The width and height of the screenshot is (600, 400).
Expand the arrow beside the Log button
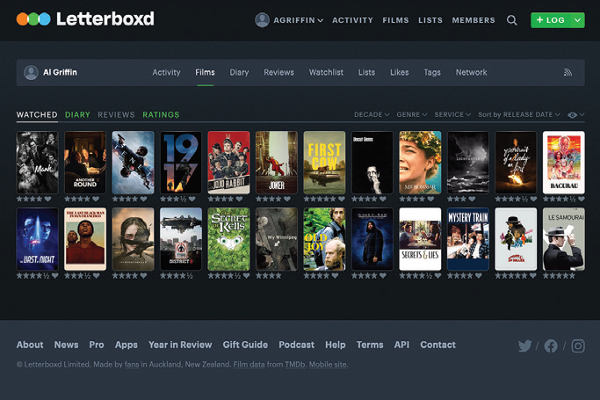(577, 20)
